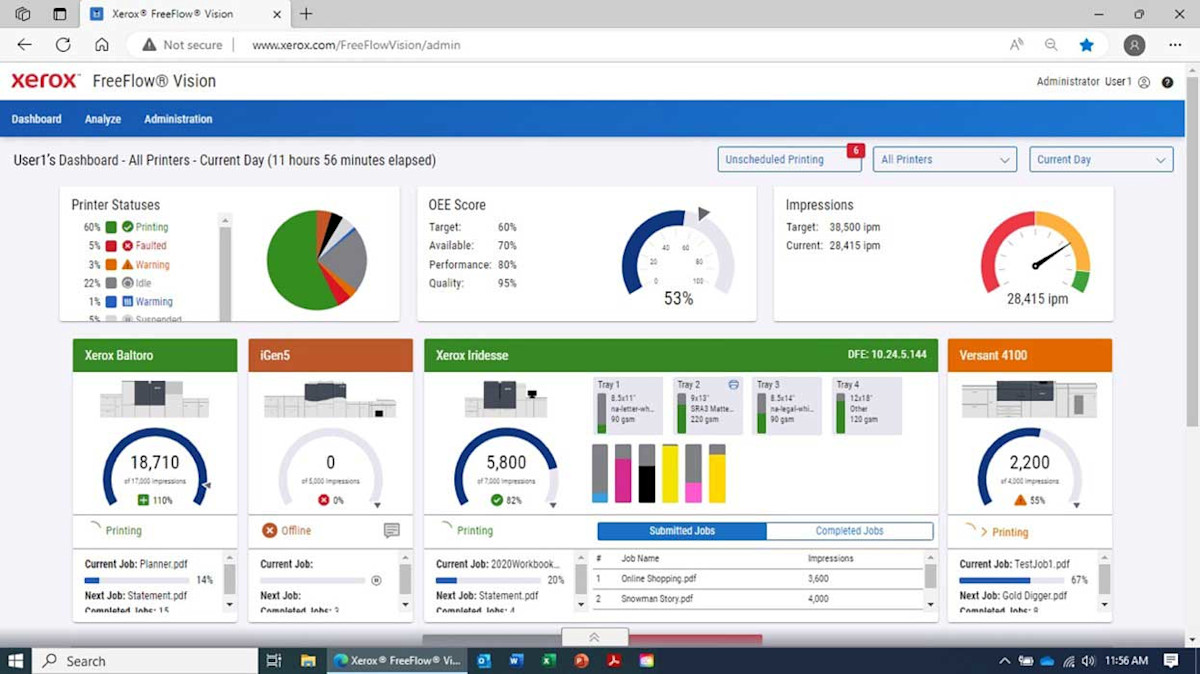Image resolution: width=1200 pixels, height=674 pixels.
Task: Open the help question mark icon
Action: pyautogui.click(x=1167, y=82)
